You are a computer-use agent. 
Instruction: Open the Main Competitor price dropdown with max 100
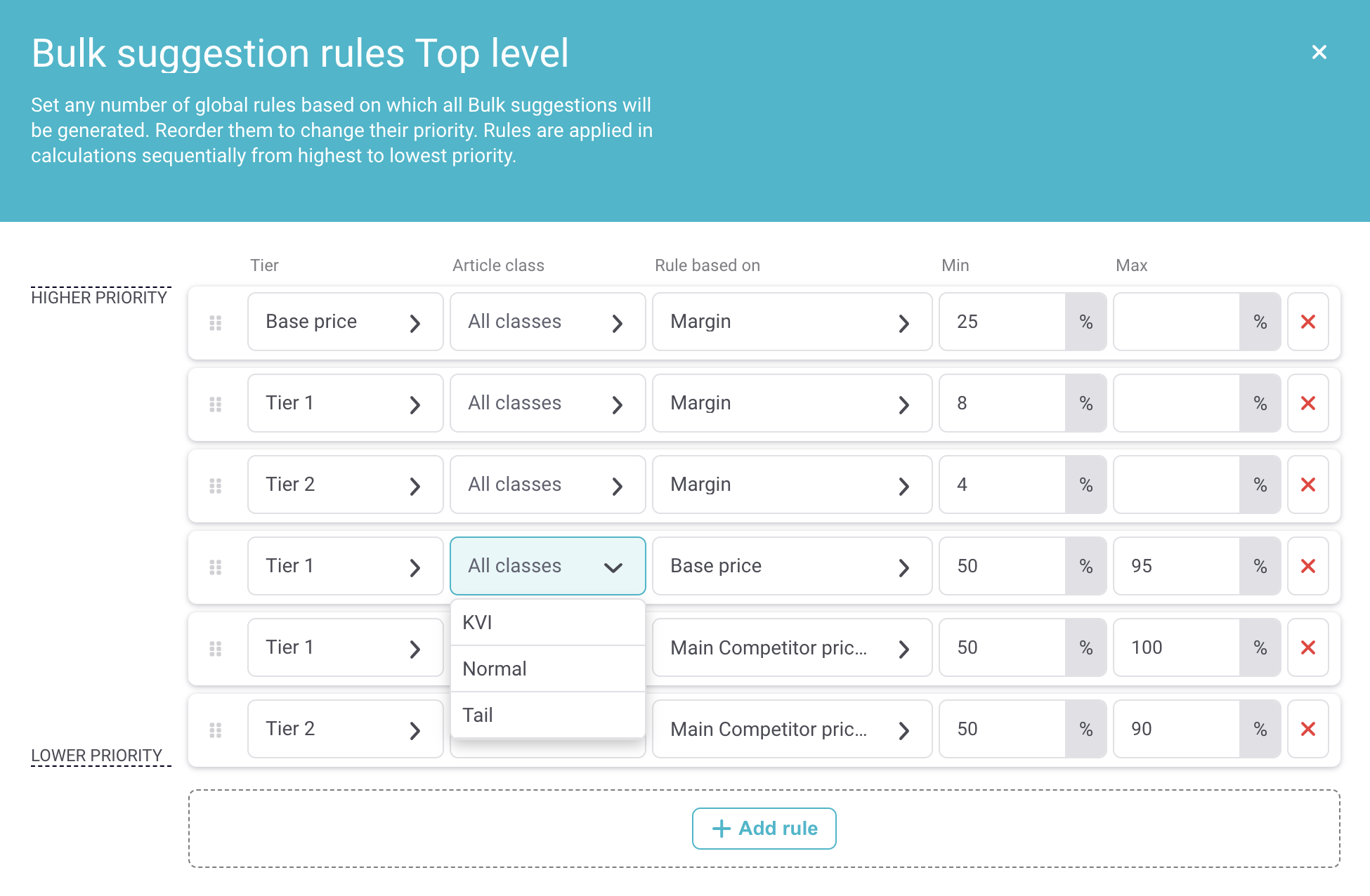pos(791,648)
